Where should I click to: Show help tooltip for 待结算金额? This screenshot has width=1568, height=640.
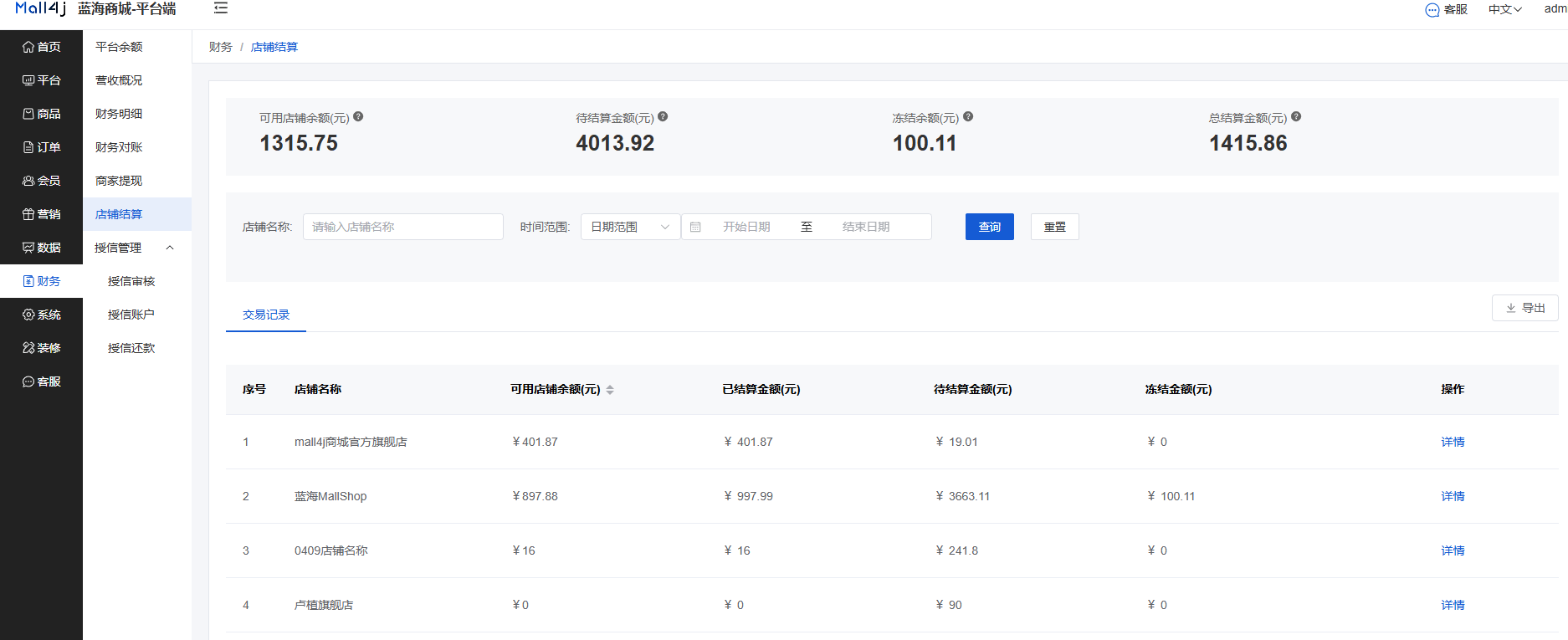663,117
